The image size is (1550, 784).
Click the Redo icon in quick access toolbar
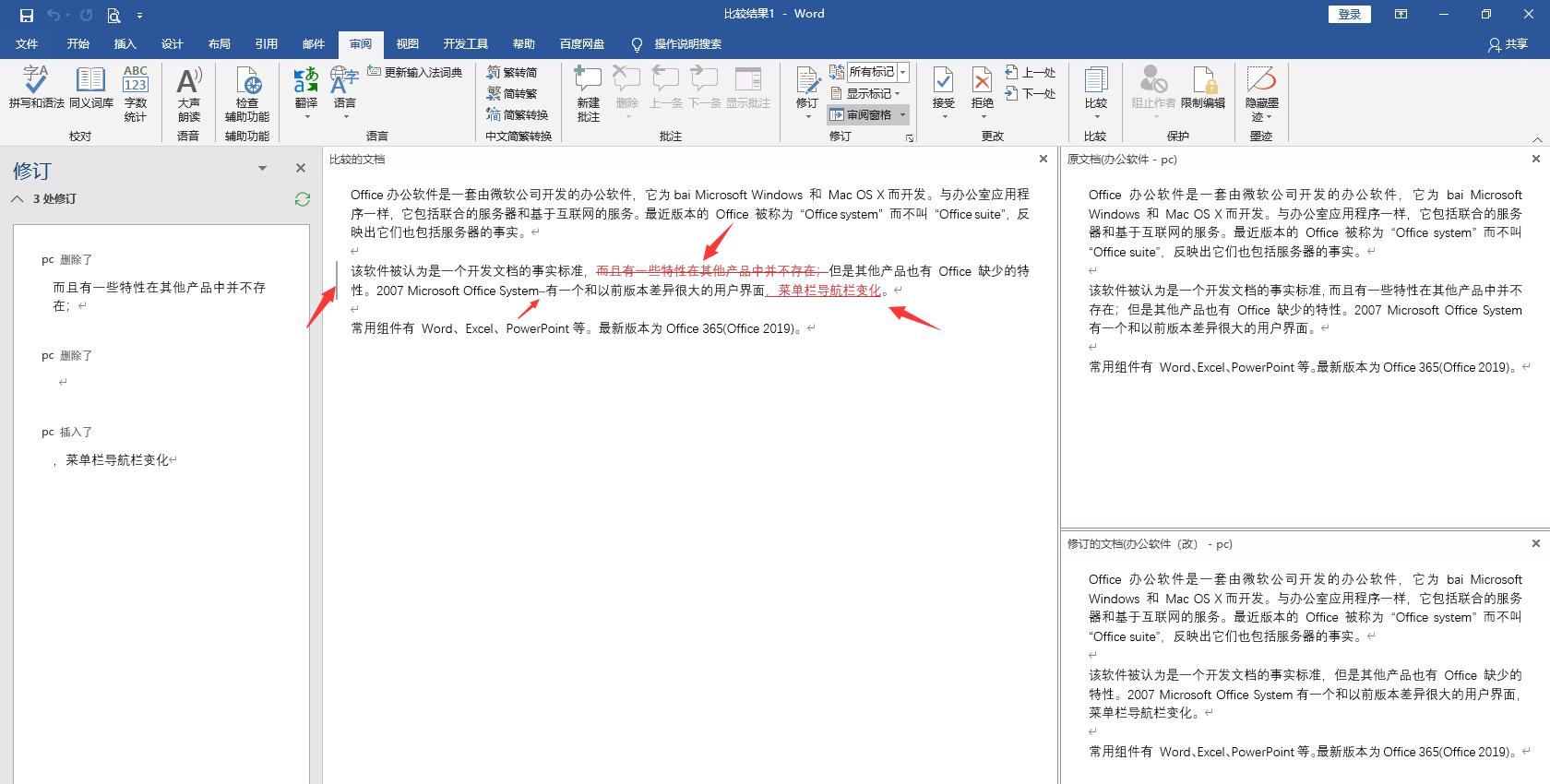(86, 15)
